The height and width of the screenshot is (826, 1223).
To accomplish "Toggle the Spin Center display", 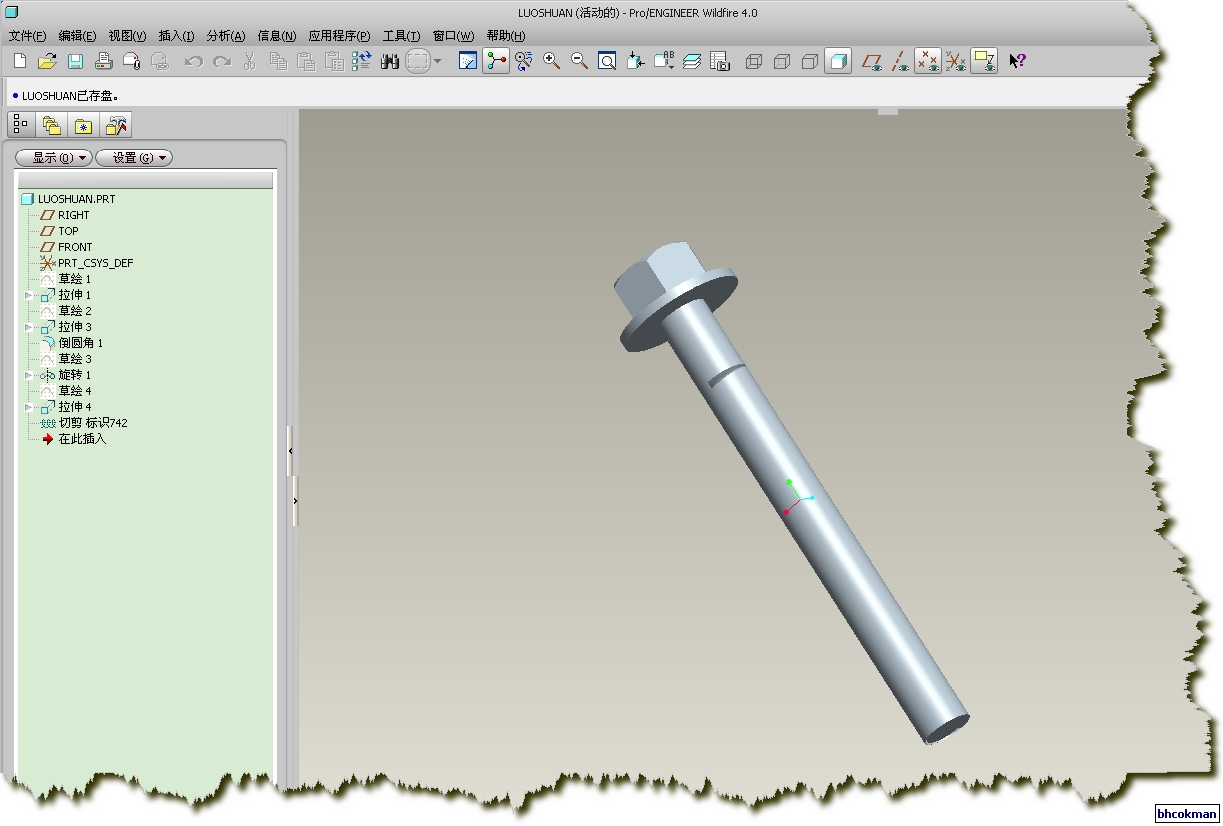I will pos(496,61).
